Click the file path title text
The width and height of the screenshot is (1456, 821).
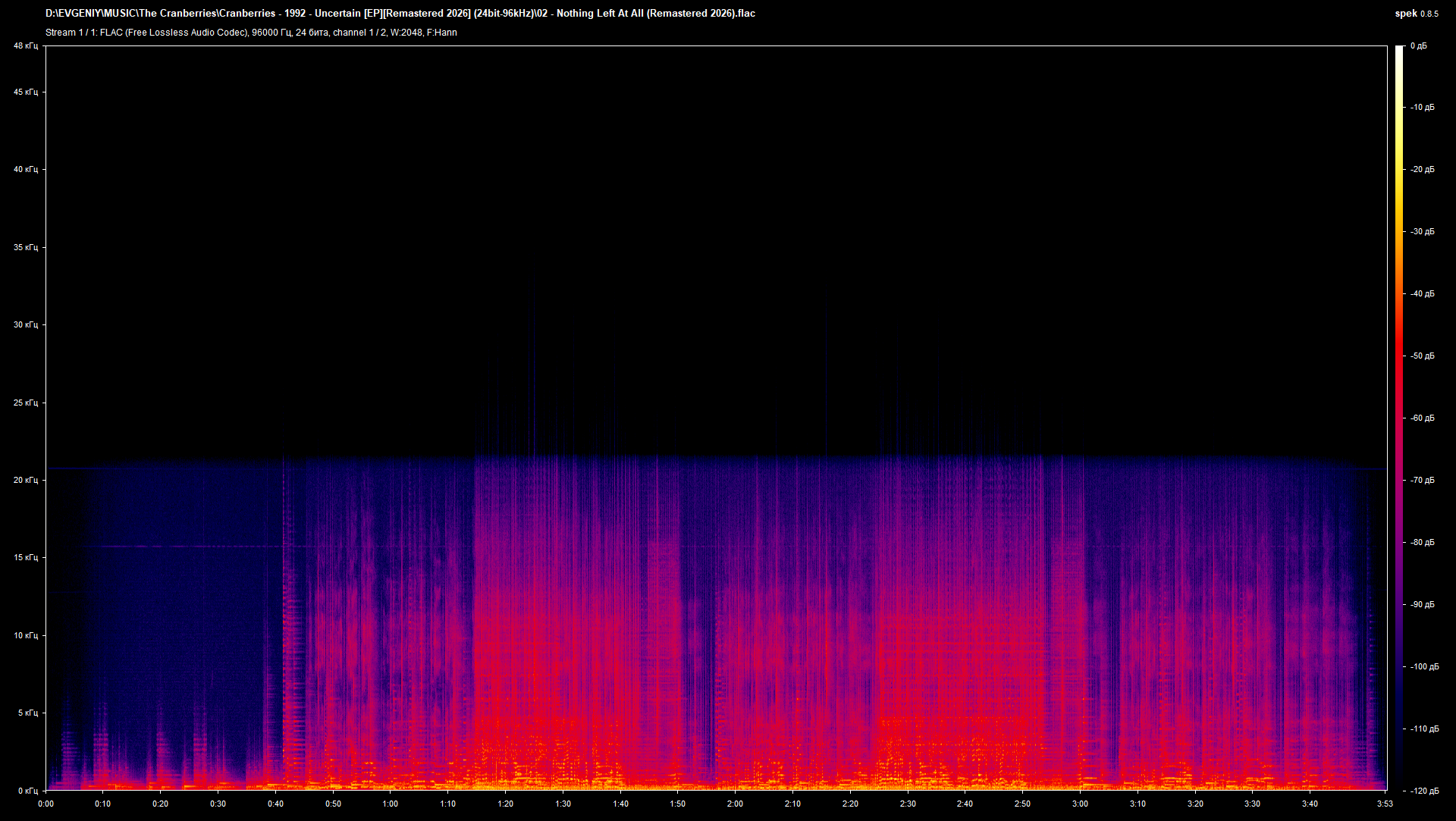[x=400, y=13]
